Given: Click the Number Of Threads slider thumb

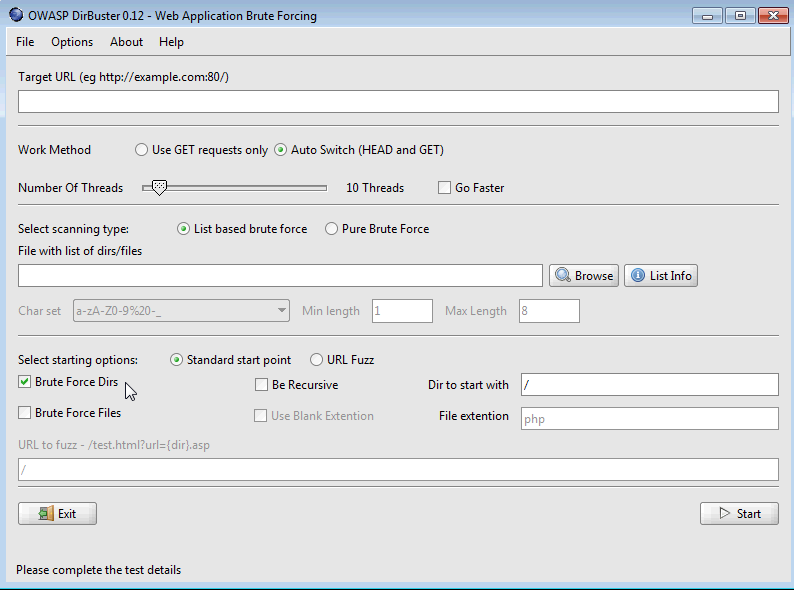Looking at the screenshot, I should coord(159,187).
